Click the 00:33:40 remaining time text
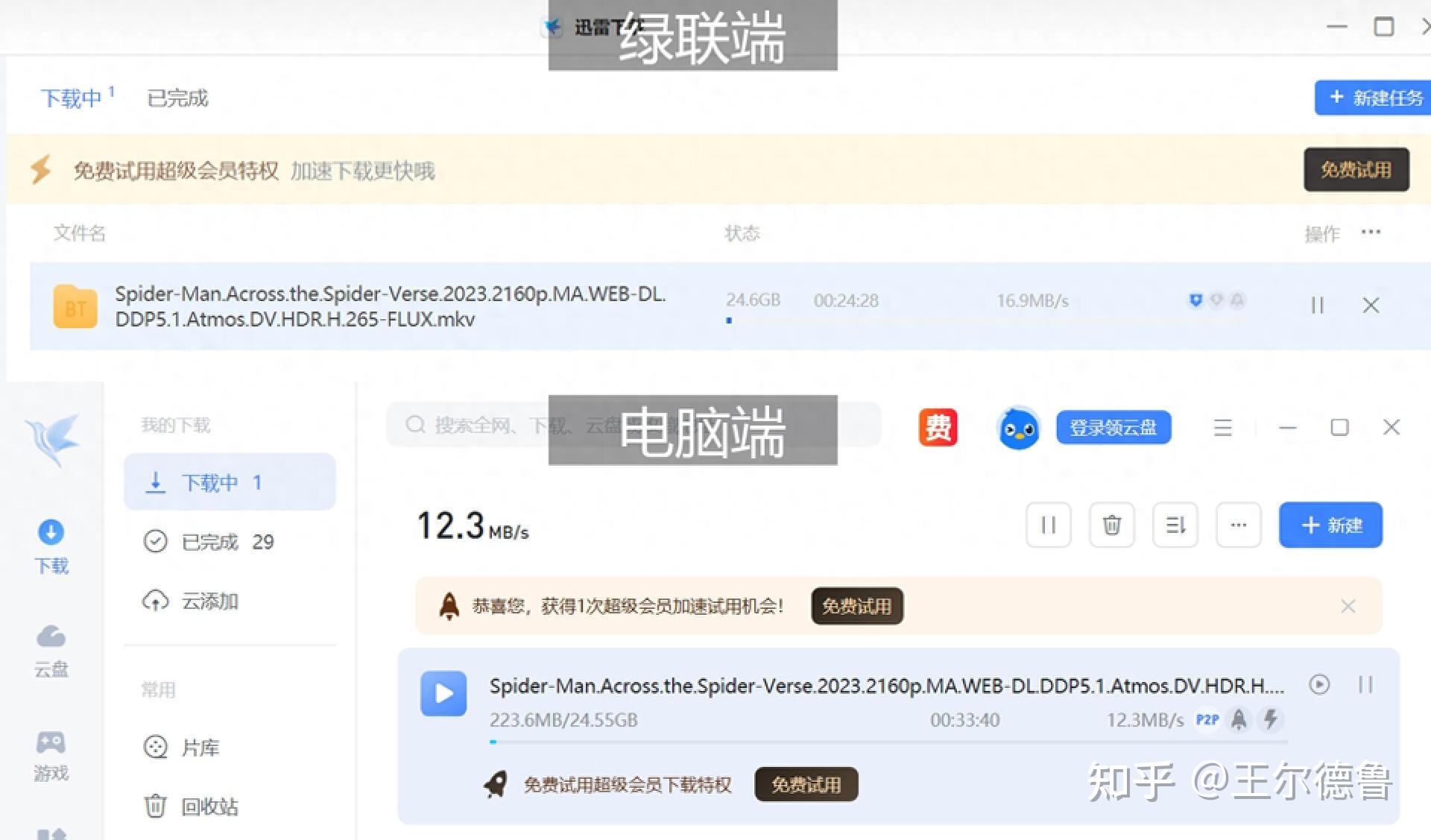Image resolution: width=1431 pixels, height=840 pixels. pyautogui.click(x=964, y=720)
